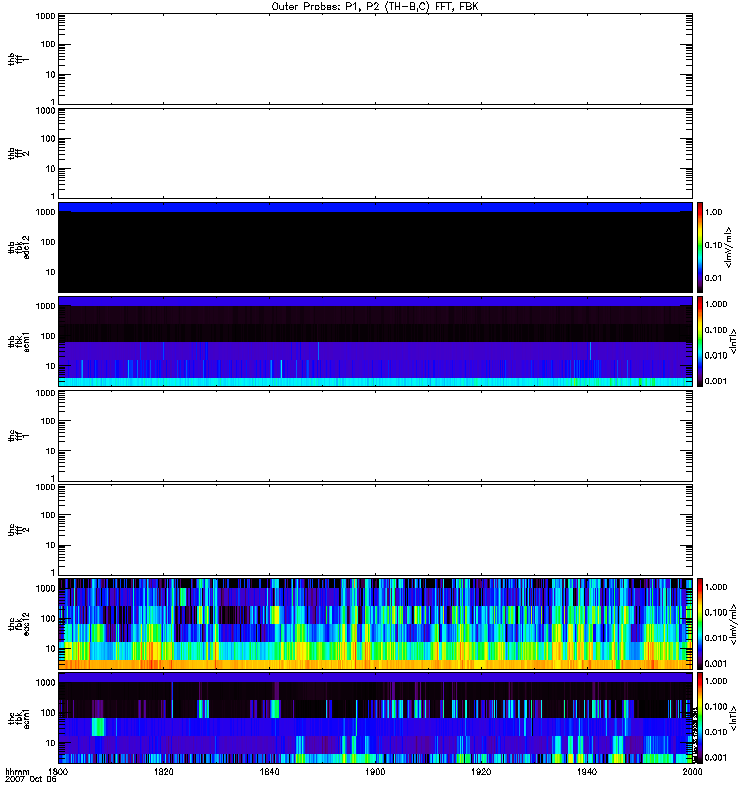Click the 1820 time axis label
Screen dimensions: 750x800
pos(164,774)
